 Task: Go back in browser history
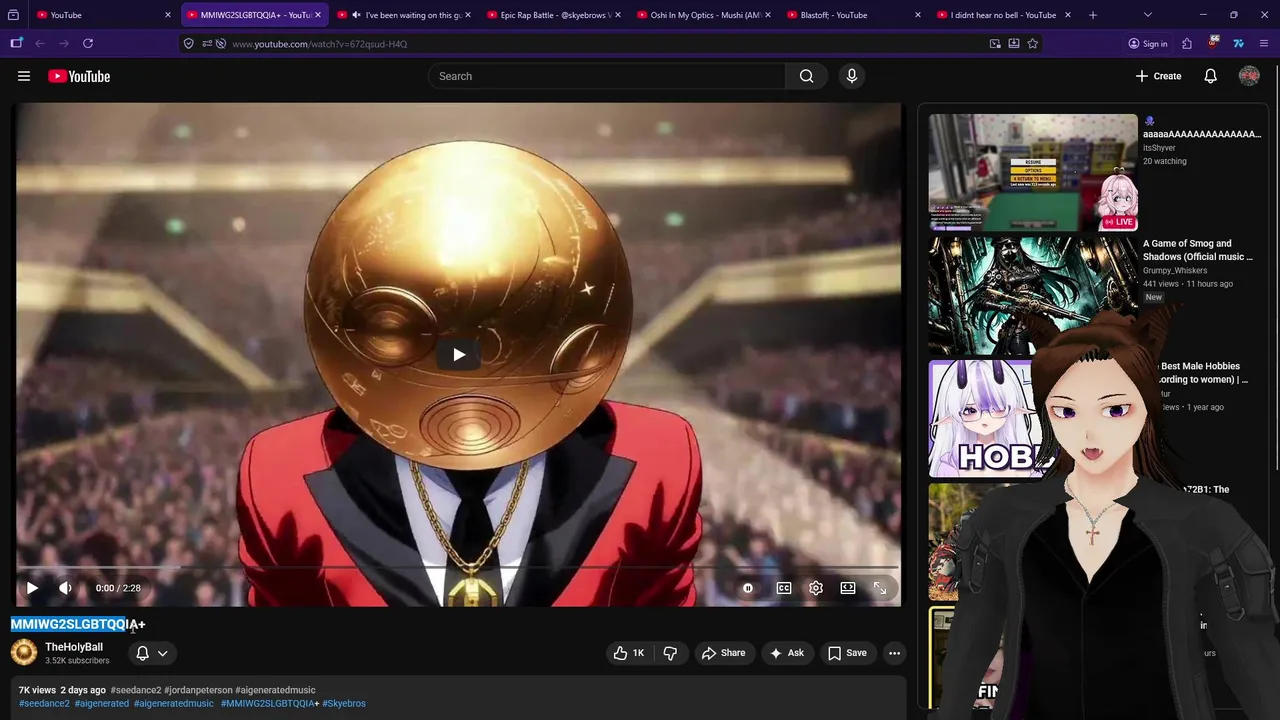click(40, 43)
